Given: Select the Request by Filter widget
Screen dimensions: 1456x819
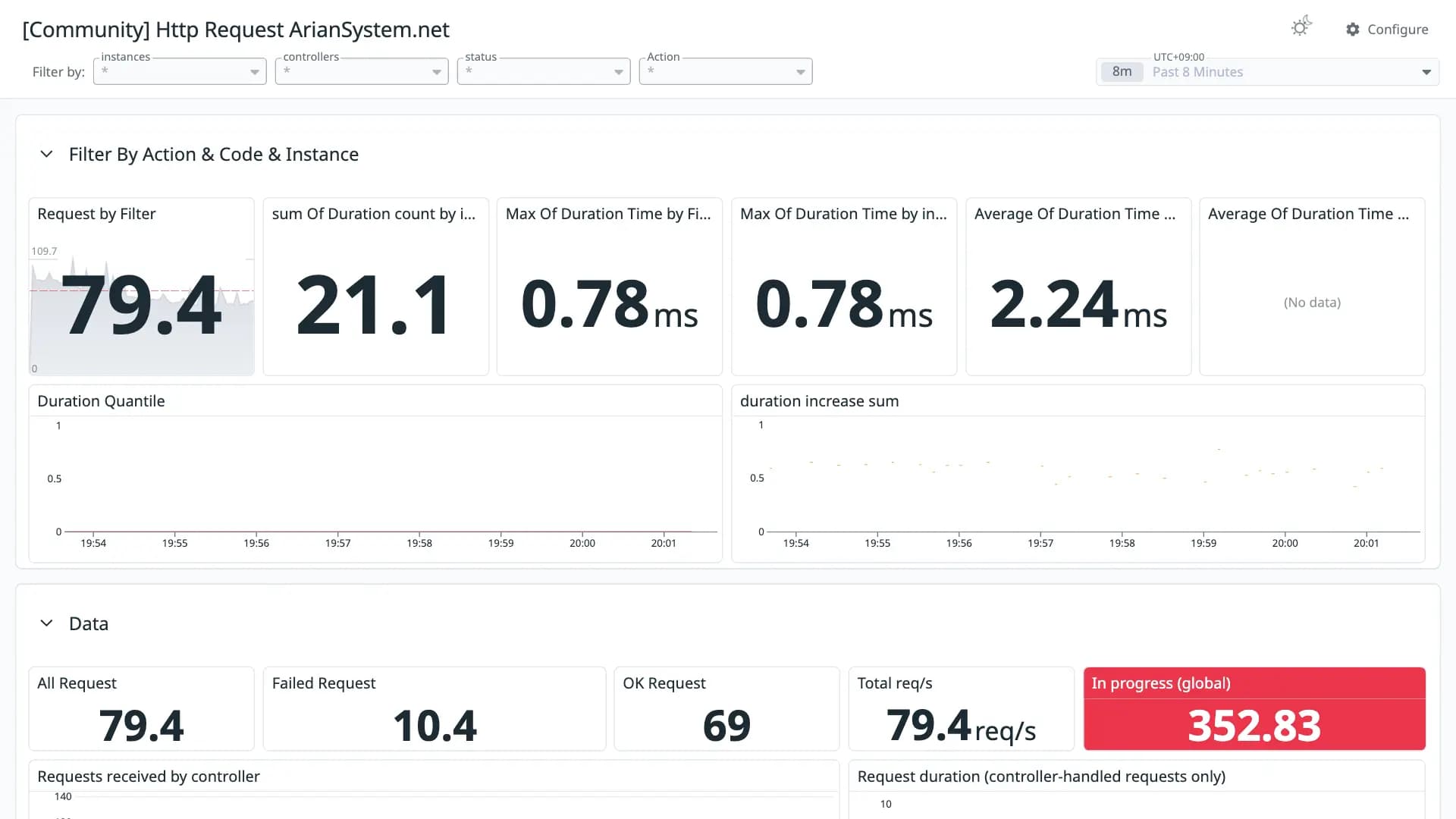Looking at the screenshot, I should [142, 287].
